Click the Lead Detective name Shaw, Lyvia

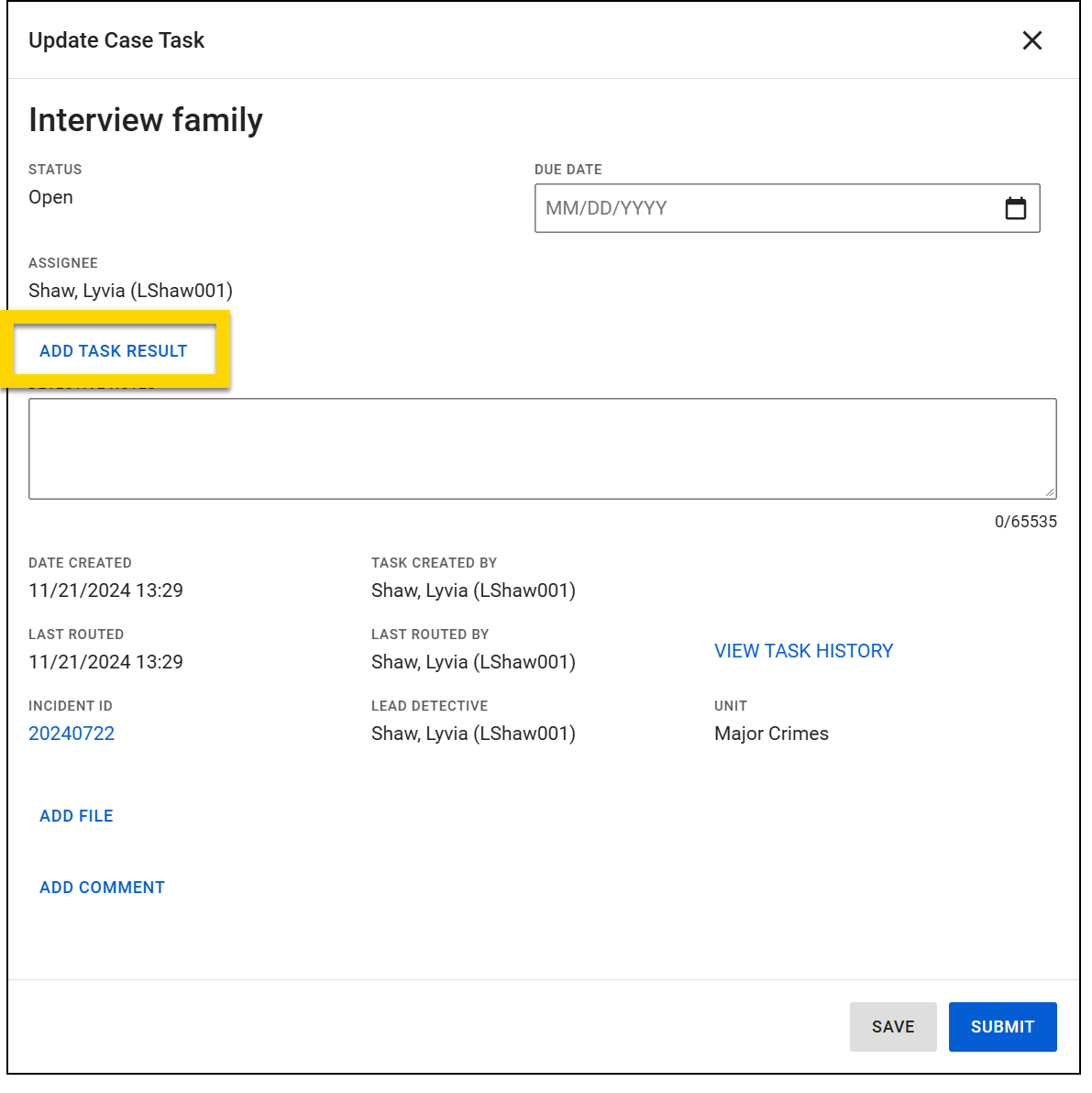[x=473, y=734]
